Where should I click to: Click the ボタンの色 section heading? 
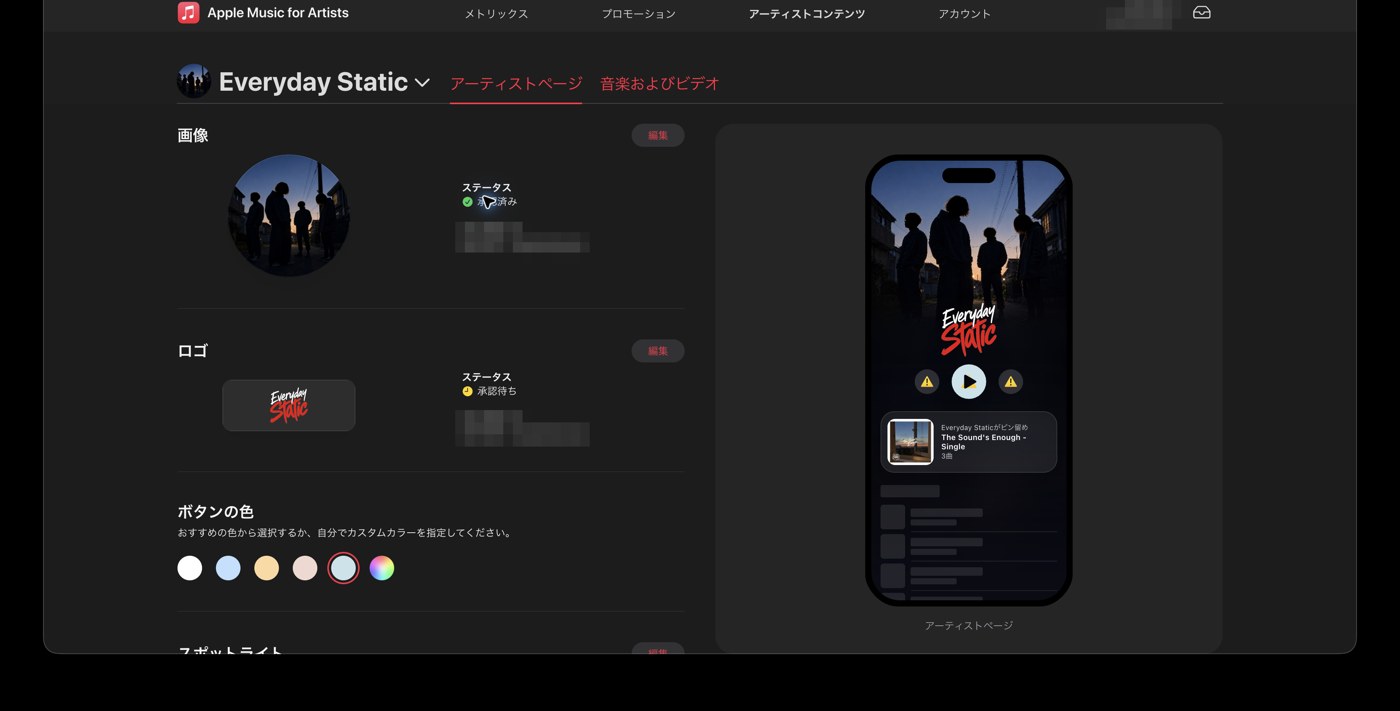click(x=215, y=512)
